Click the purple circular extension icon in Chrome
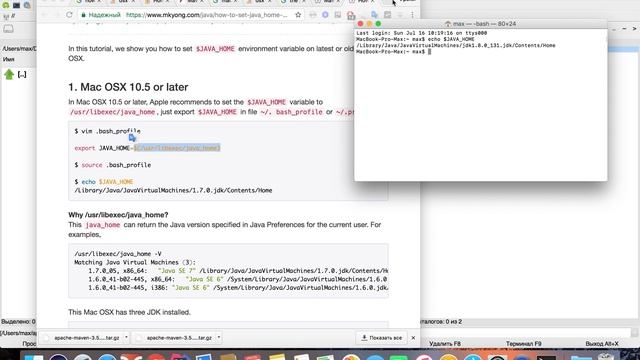The image size is (640, 360). pyautogui.click(x=325, y=15)
